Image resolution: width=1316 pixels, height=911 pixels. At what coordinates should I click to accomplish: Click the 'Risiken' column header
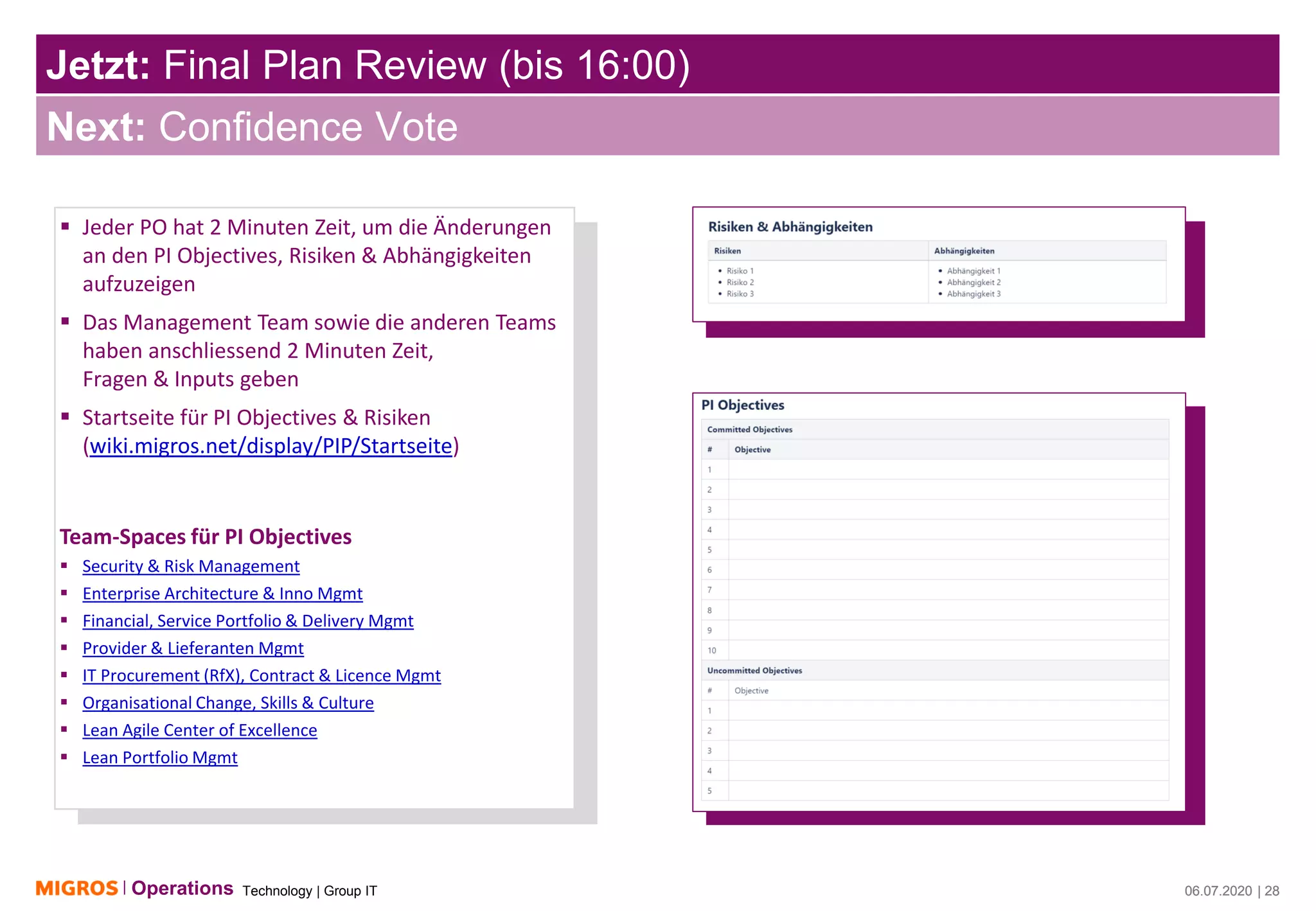(818, 251)
